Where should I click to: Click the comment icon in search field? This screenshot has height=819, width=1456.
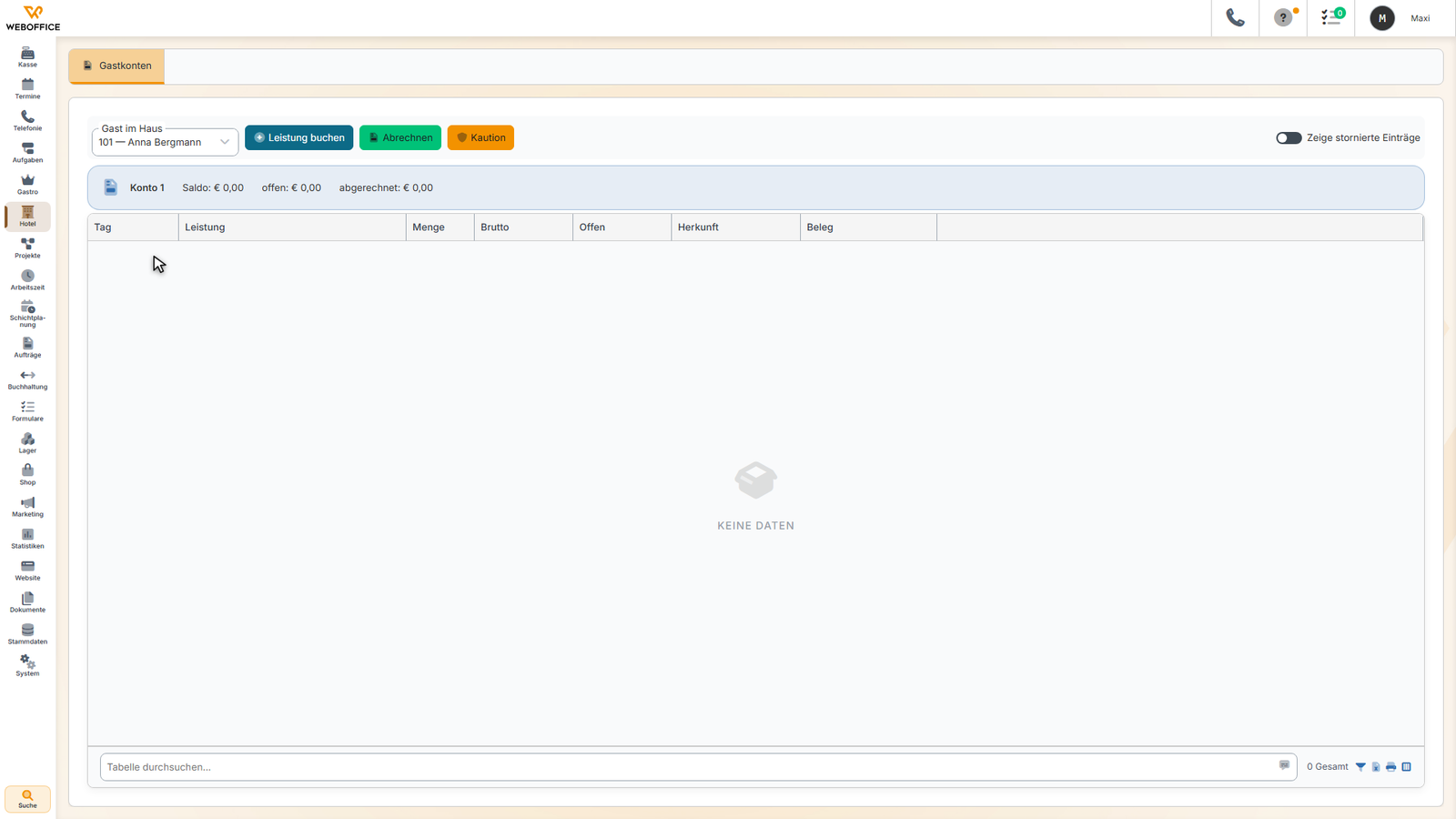click(x=1284, y=765)
